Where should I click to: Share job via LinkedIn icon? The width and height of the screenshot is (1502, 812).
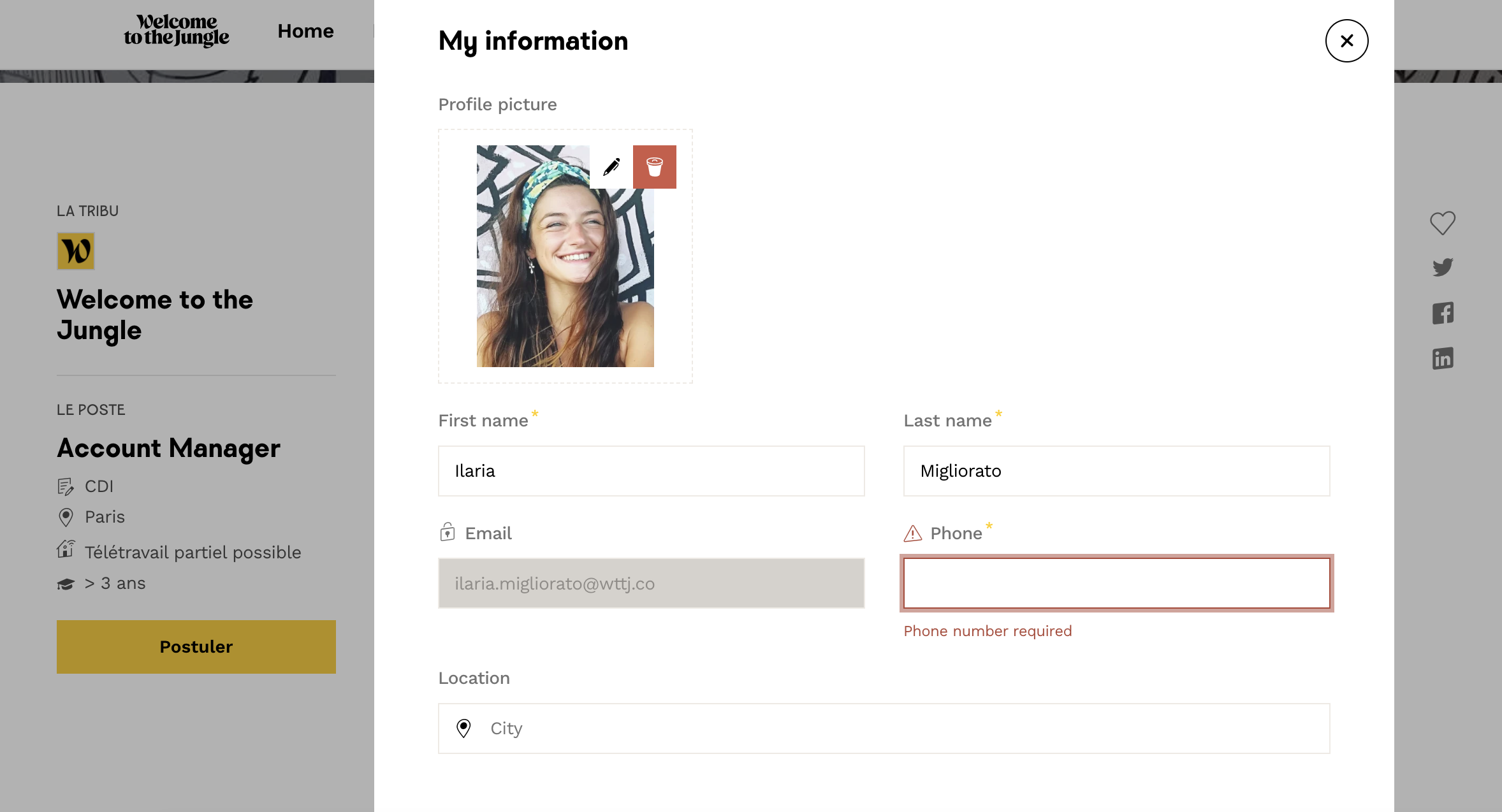coord(1443,359)
